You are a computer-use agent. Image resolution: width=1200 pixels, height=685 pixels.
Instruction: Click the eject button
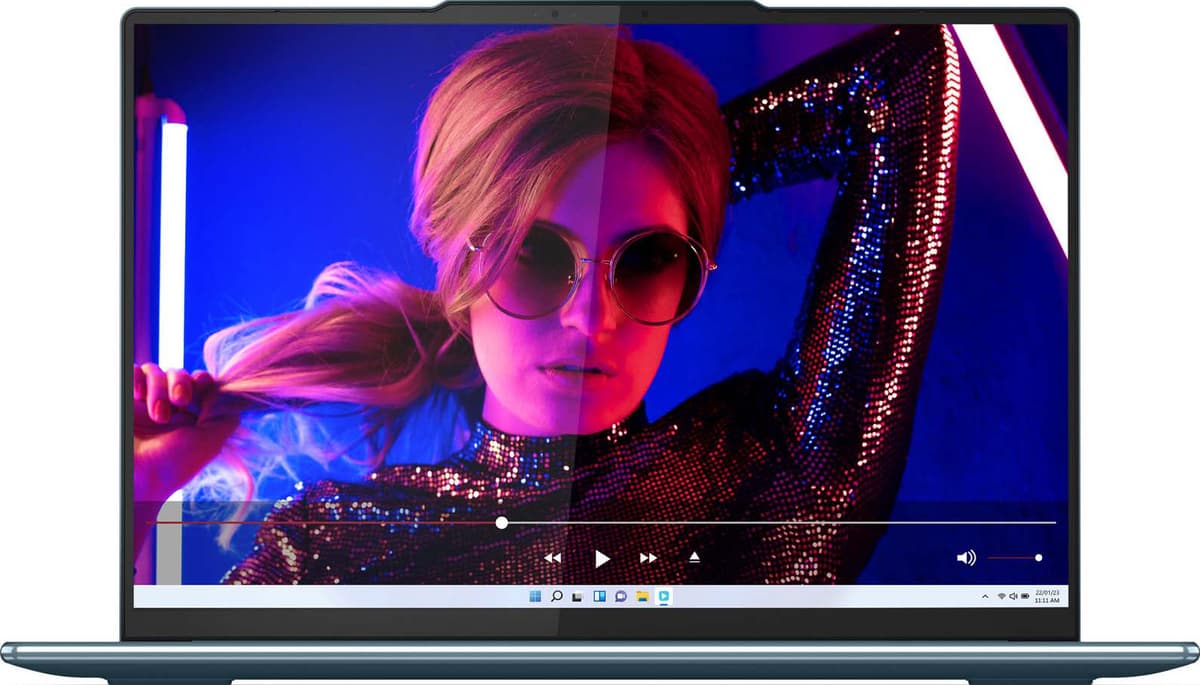point(695,557)
